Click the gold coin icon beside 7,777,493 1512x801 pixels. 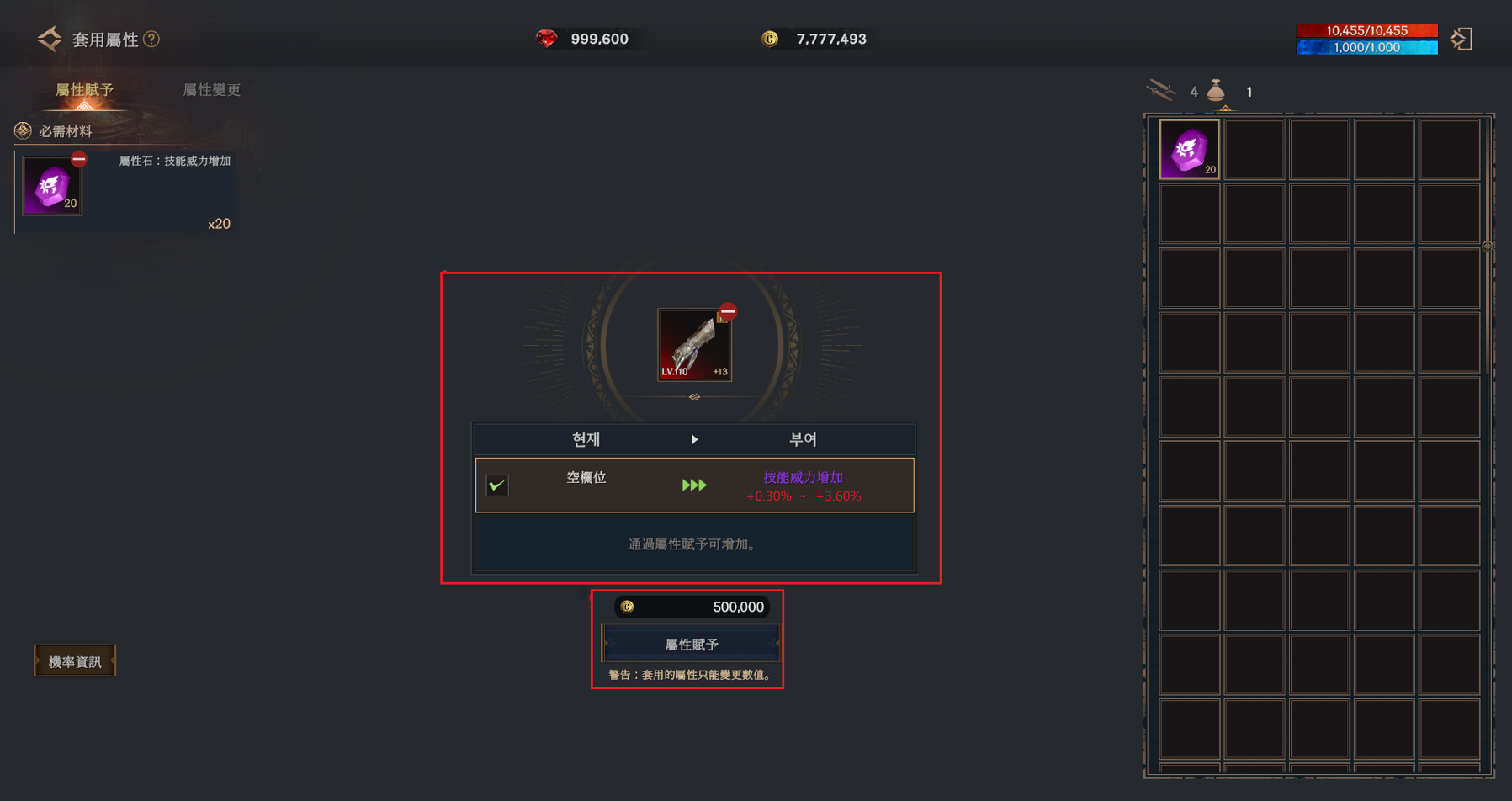(x=770, y=39)
